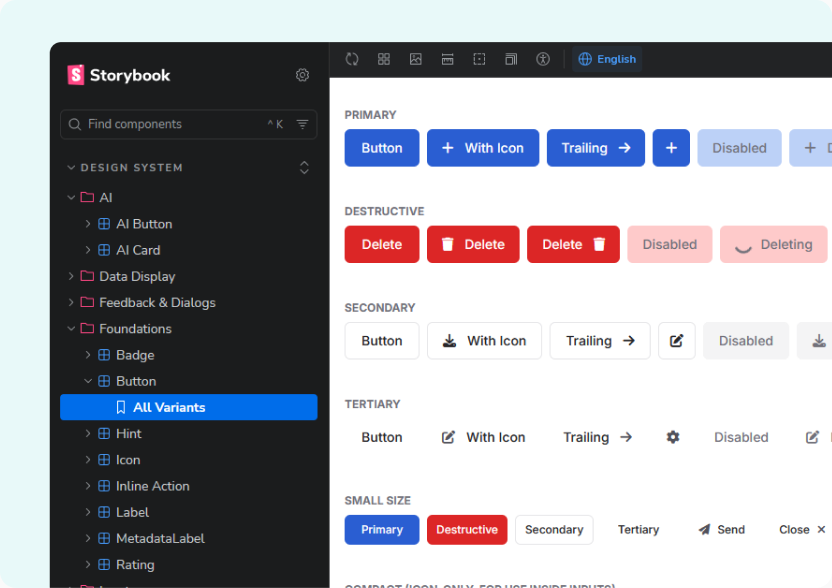The image size is (832, 588).
Task: Open the backgrounds image toolbar icon
Action: [x=415, y=59]
